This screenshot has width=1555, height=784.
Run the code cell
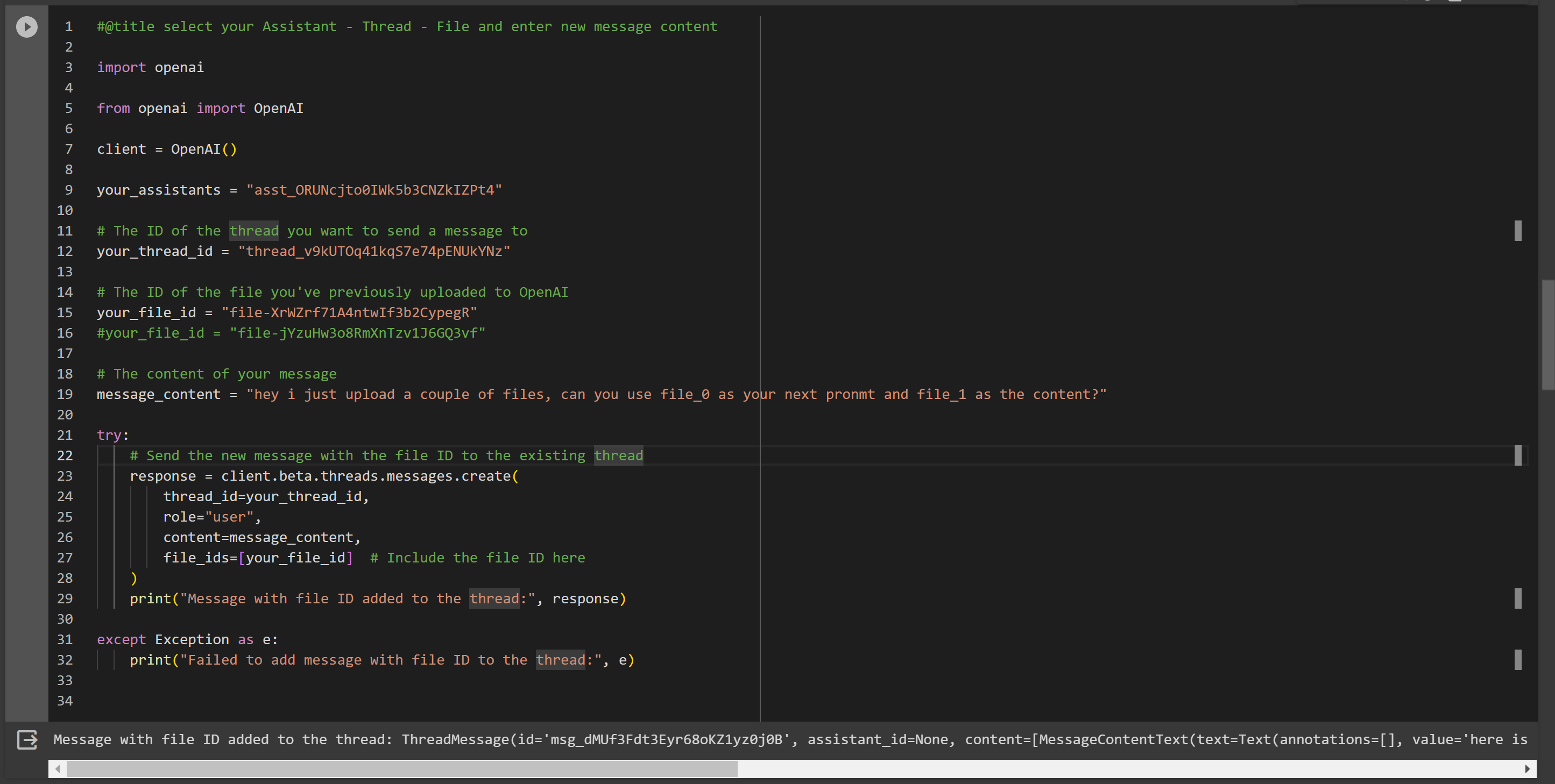pyautogui.click(x=26, y=26)
